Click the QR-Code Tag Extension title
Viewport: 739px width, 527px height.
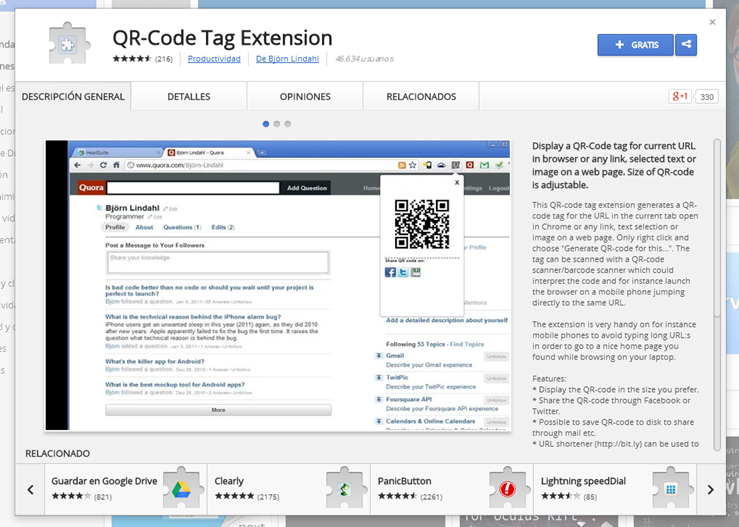coord(222,38)
